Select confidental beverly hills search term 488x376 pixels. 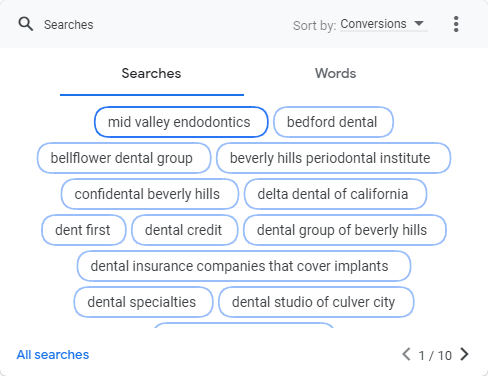pos(150,194)
